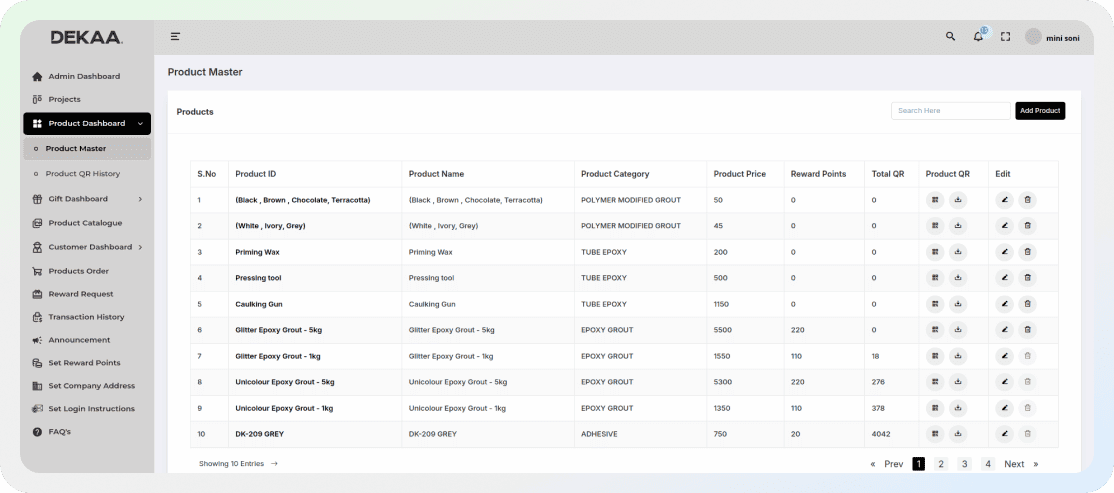Screen dimensions: 1114x493
Task: Select Product Master submenu item
Action: [87, 148]
